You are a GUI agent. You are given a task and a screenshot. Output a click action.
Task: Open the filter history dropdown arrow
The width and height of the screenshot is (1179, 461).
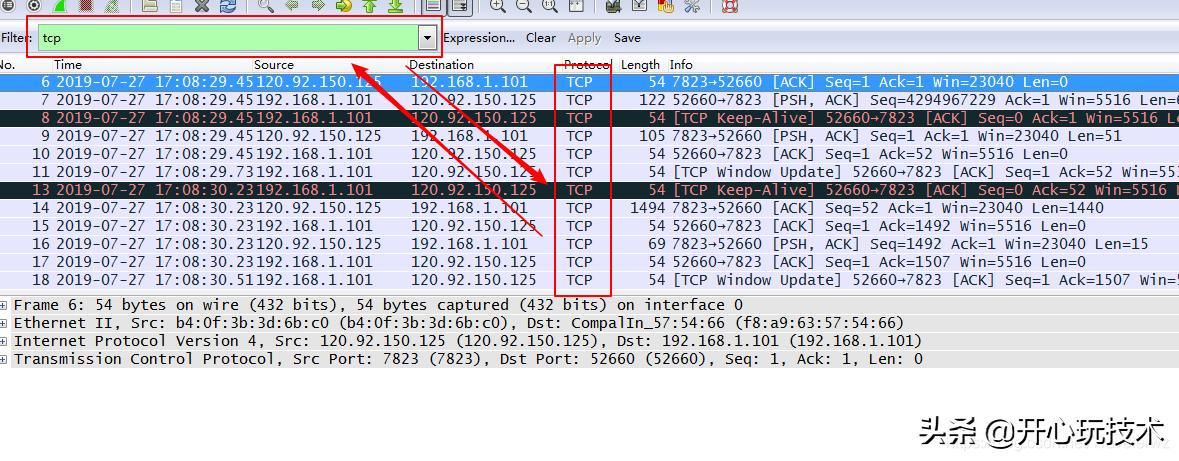[428, 38]
